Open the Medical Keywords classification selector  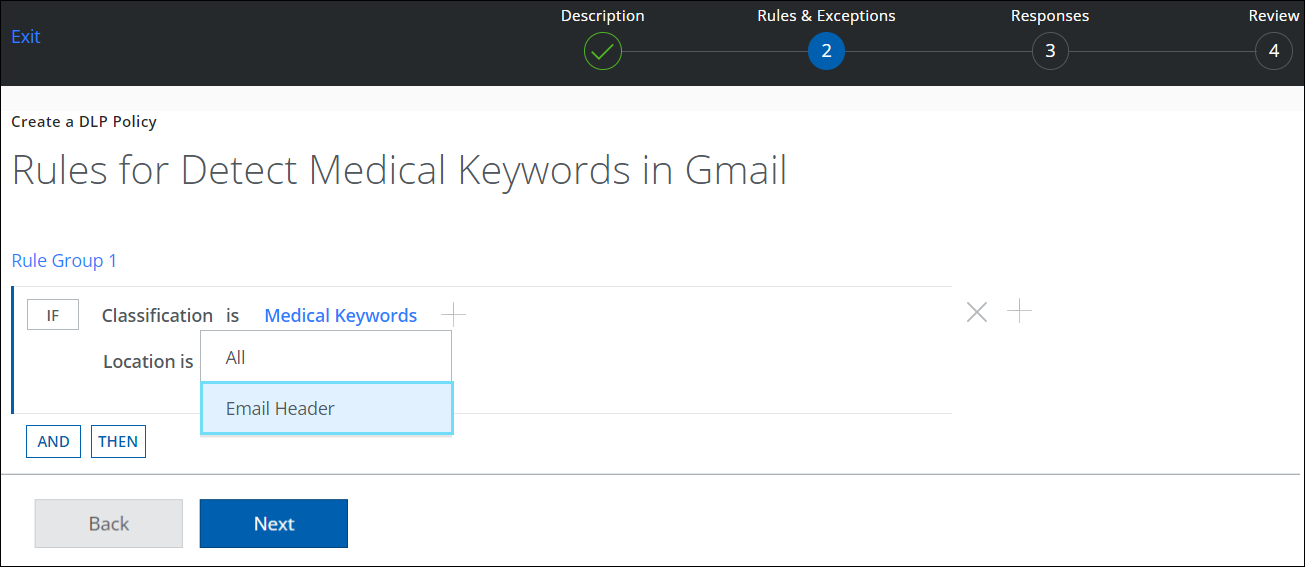coord(340,315)
